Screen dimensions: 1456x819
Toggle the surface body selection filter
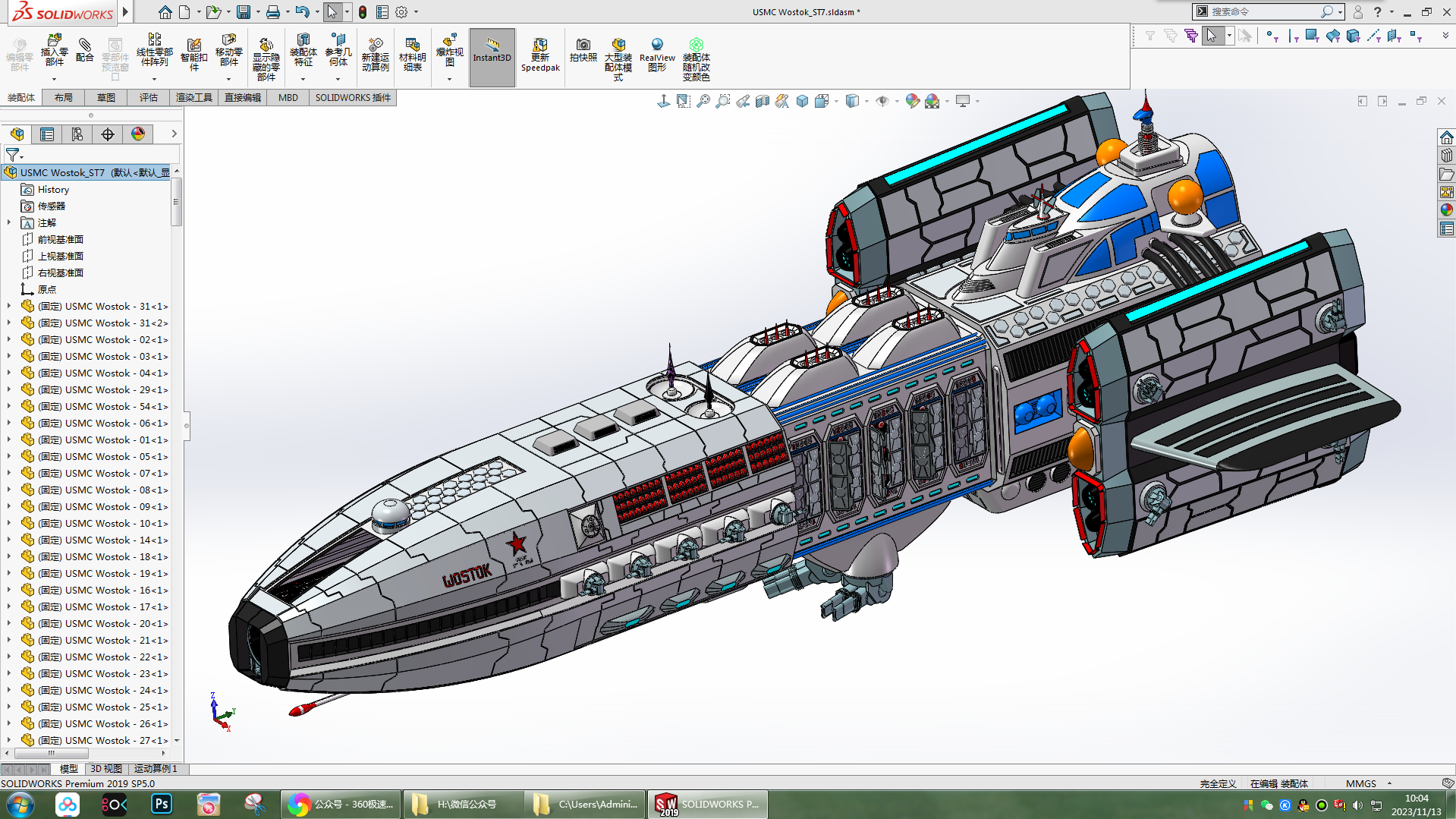point(1332,36)
